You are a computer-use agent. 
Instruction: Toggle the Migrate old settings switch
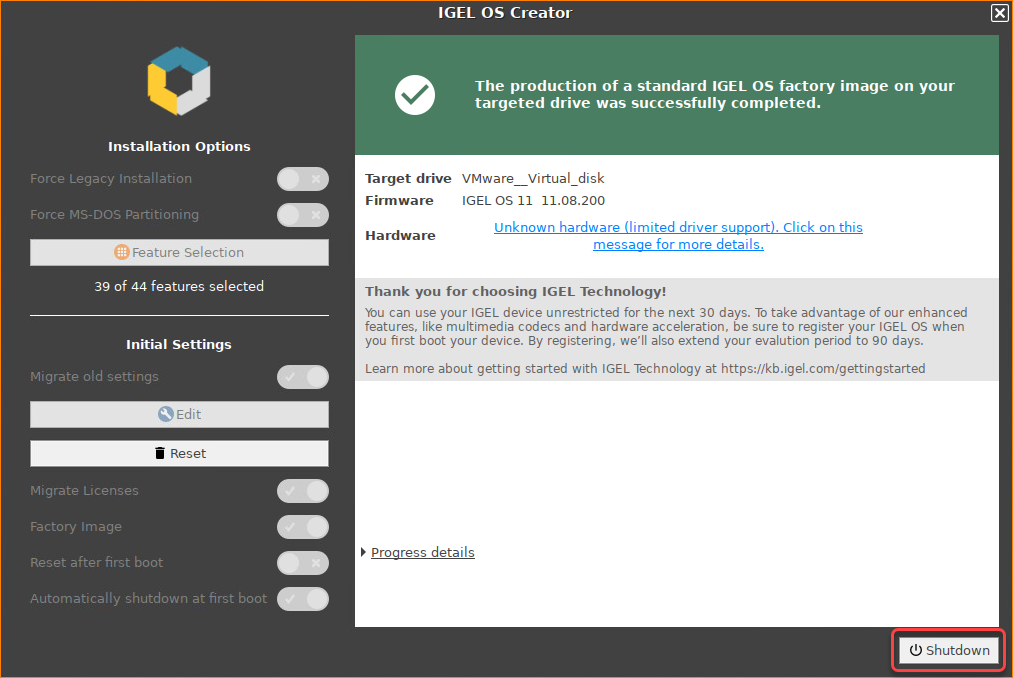click(302, 377)
